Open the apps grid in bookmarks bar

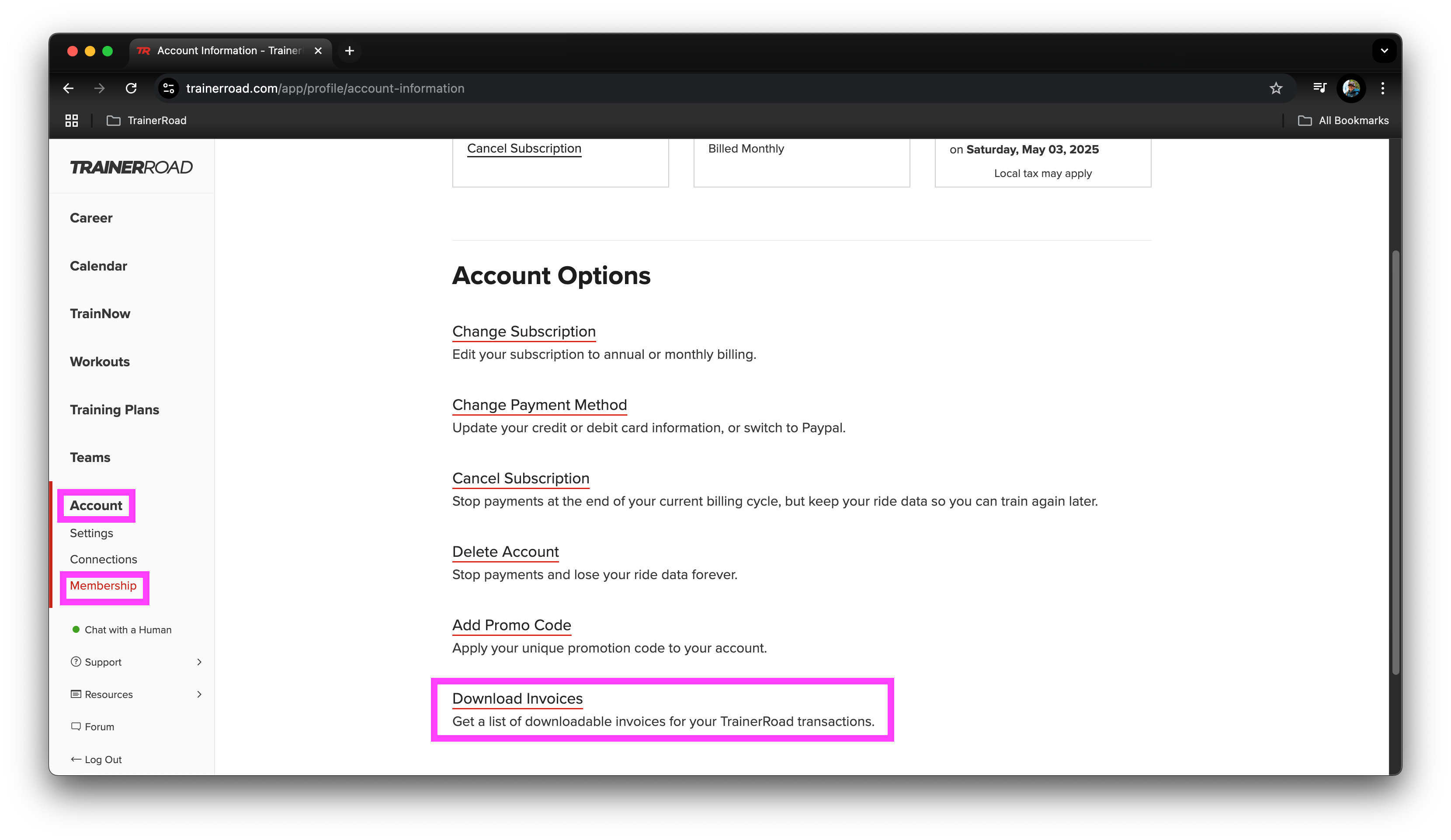71,120
